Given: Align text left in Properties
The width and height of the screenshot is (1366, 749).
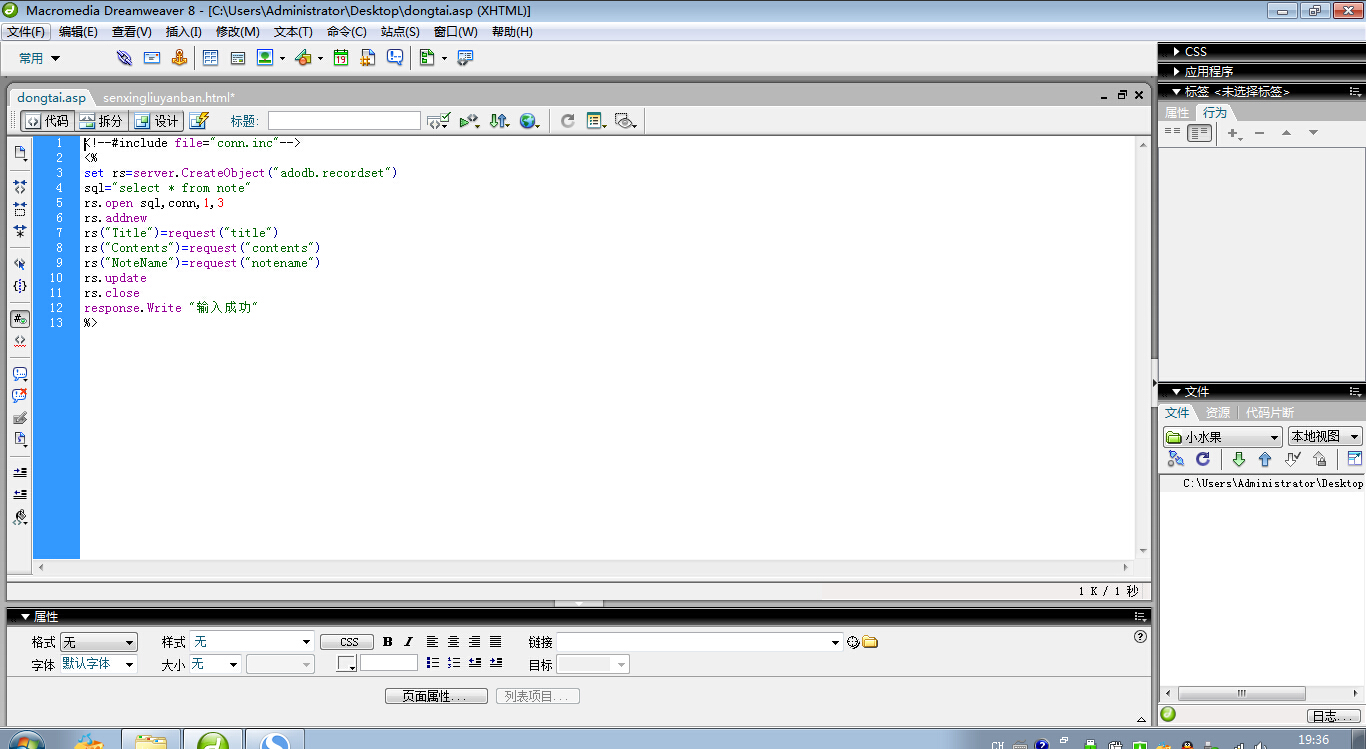Looking at the screenshot, I should 433,642.
